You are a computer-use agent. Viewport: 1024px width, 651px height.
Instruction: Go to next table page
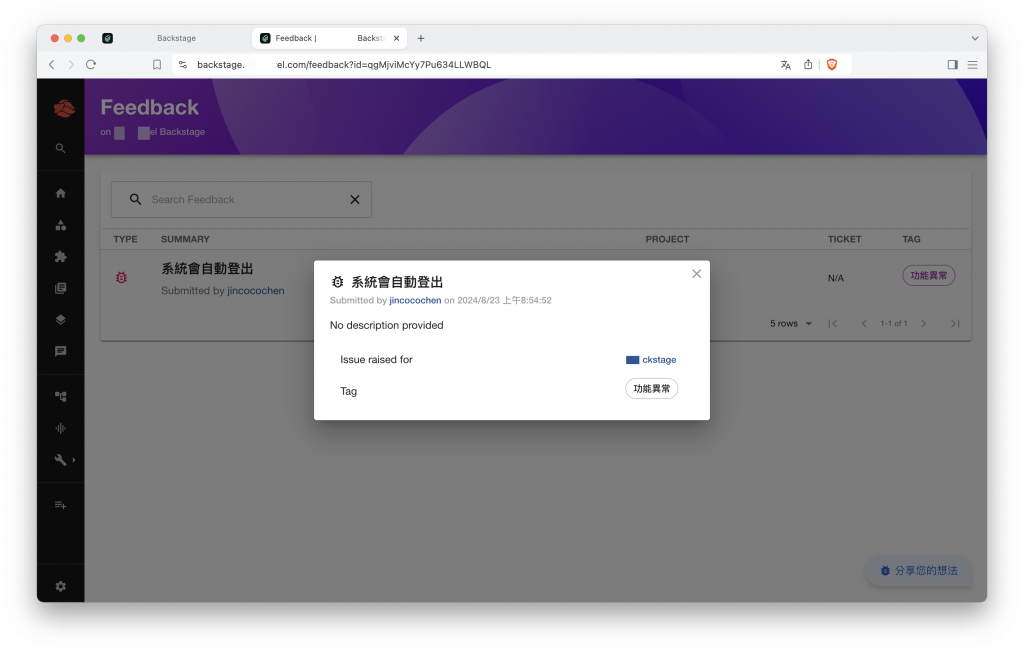[x=923, y=323]
